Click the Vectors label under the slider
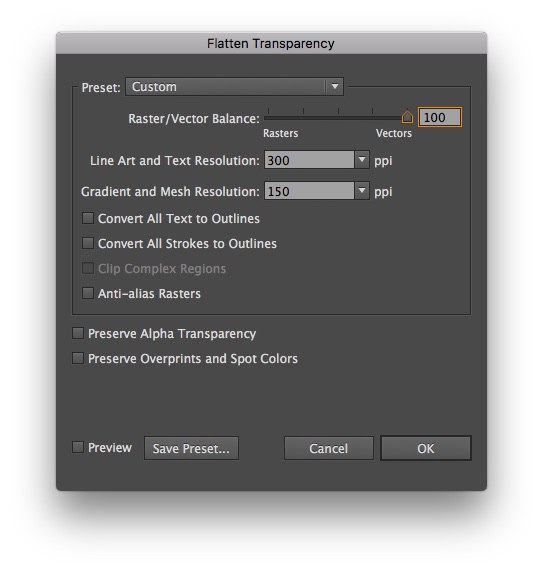Viewport: 543px width, 571px height. click(394, 133)
